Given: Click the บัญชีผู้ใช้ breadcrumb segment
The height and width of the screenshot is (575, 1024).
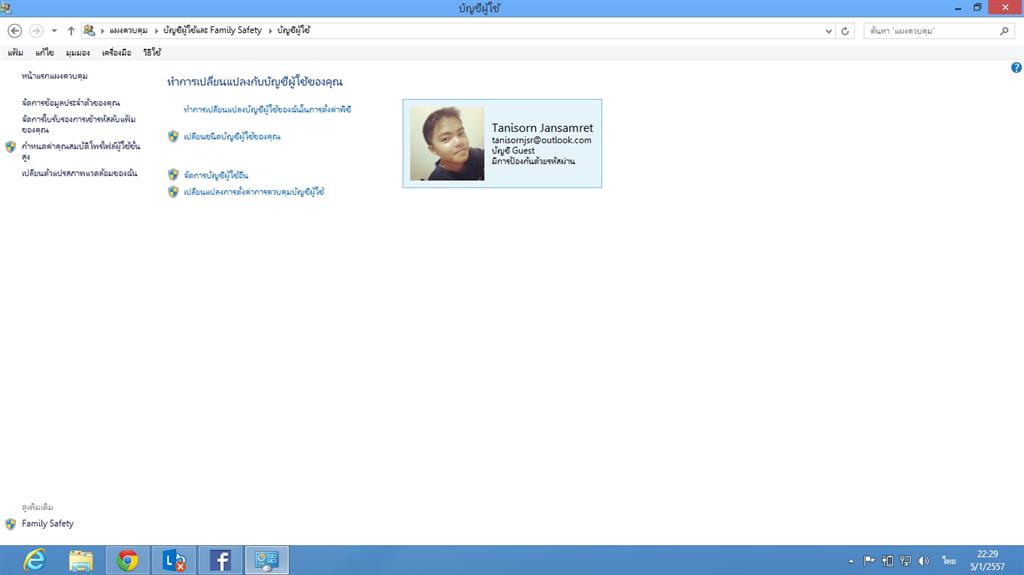Looking at the screenshot, I should tap(293, 30).
